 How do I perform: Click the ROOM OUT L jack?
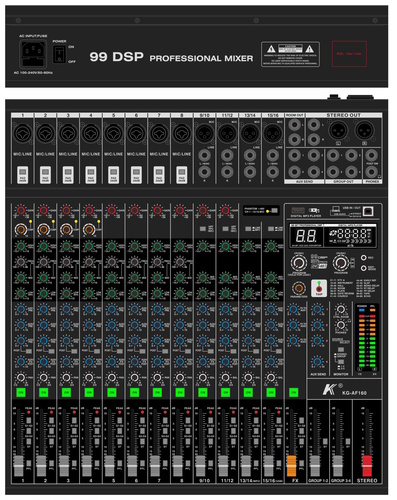click(x=294, y=125)
